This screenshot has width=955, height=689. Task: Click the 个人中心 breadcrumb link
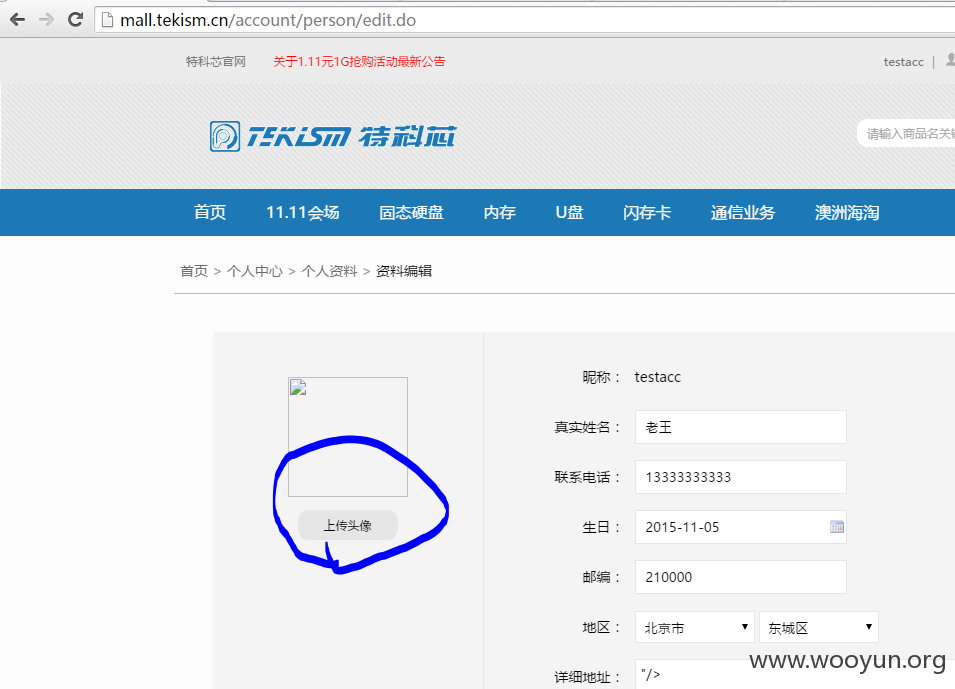click(255, 271)
